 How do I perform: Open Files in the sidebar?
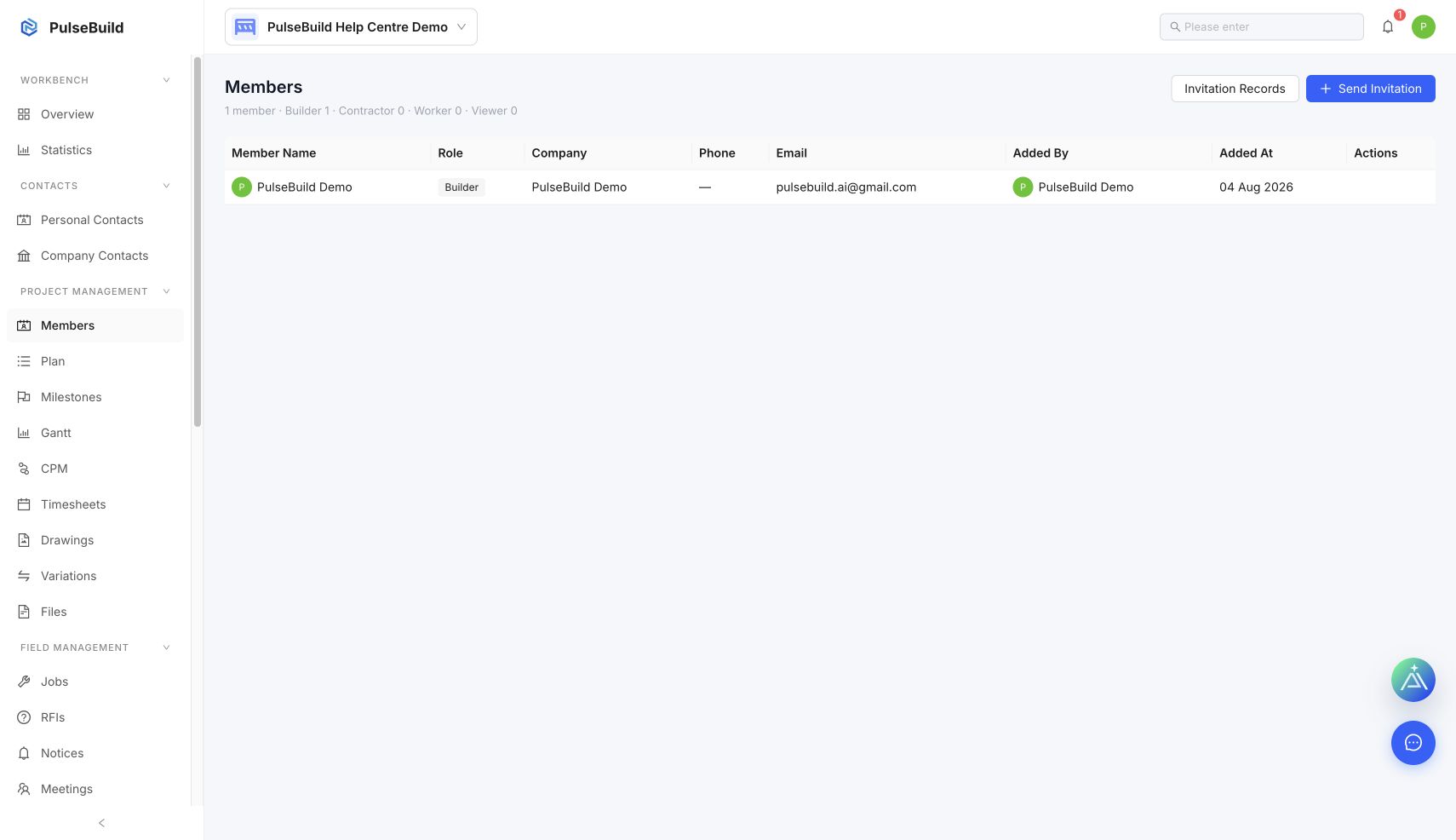tap(95, 612)
